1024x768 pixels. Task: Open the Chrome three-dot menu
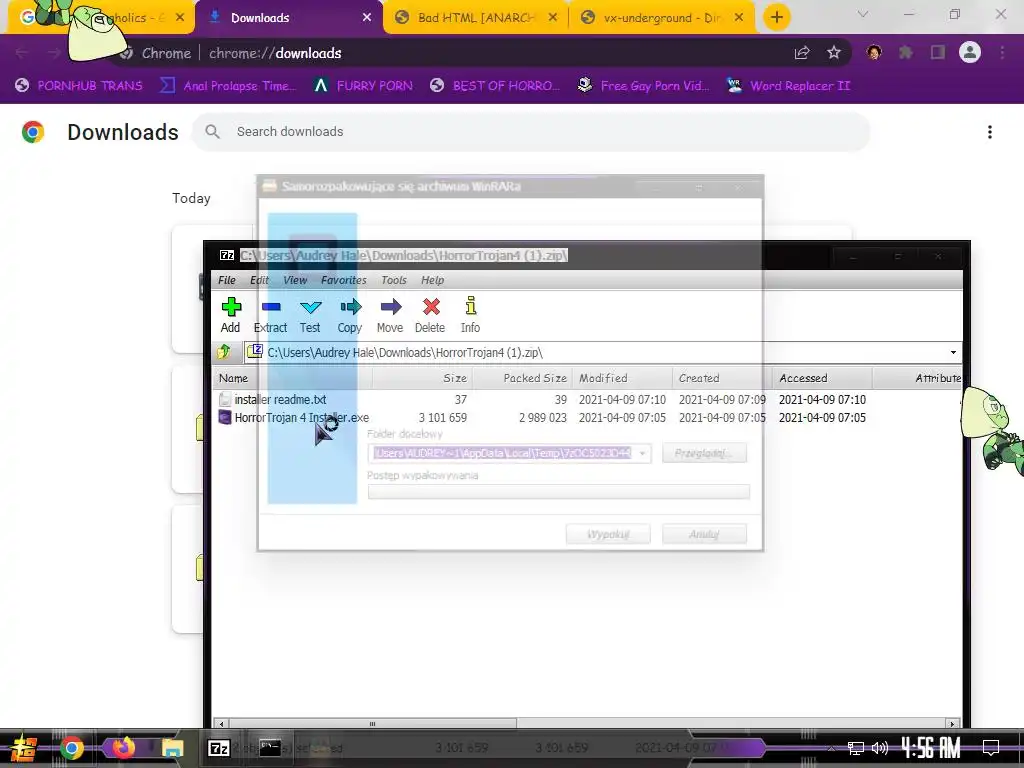click(x=1002, y=53)
